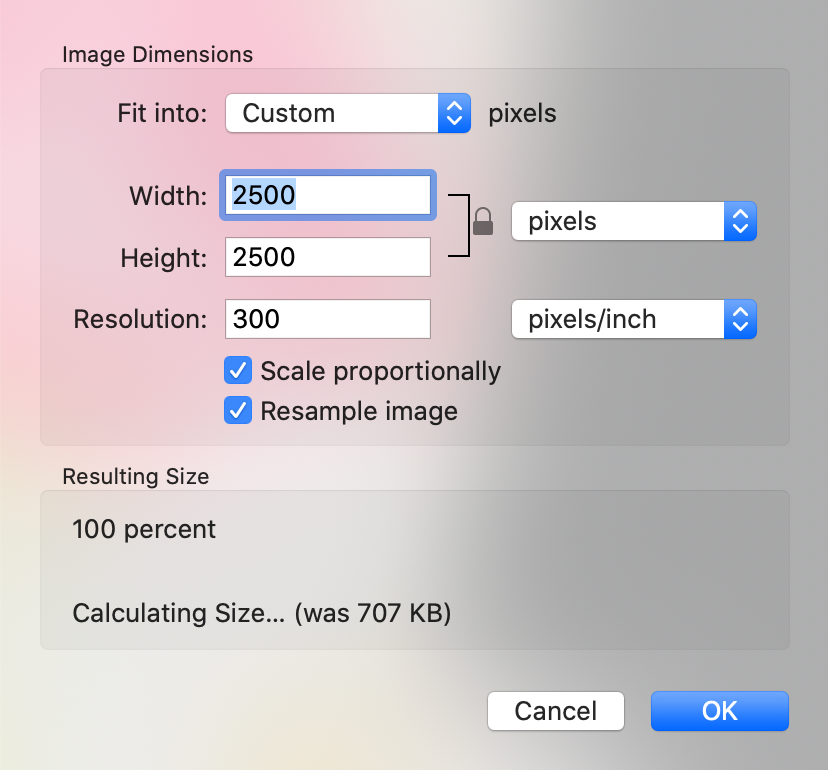828x770 pixels.
Task: Expand the pixels/inch resolution unit dropdown
Action: pos(634,319)
